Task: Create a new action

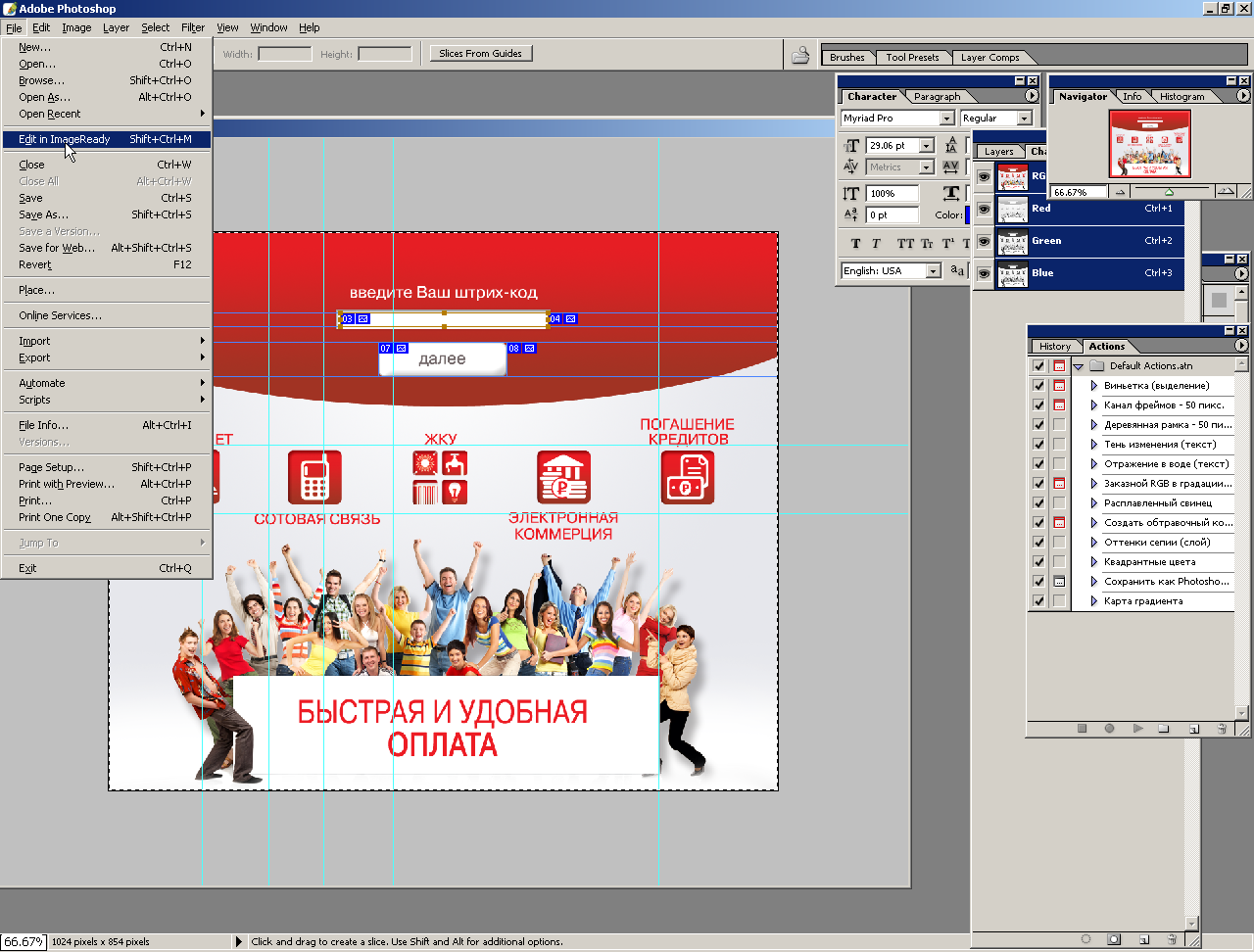Action: pos(1194,729)
